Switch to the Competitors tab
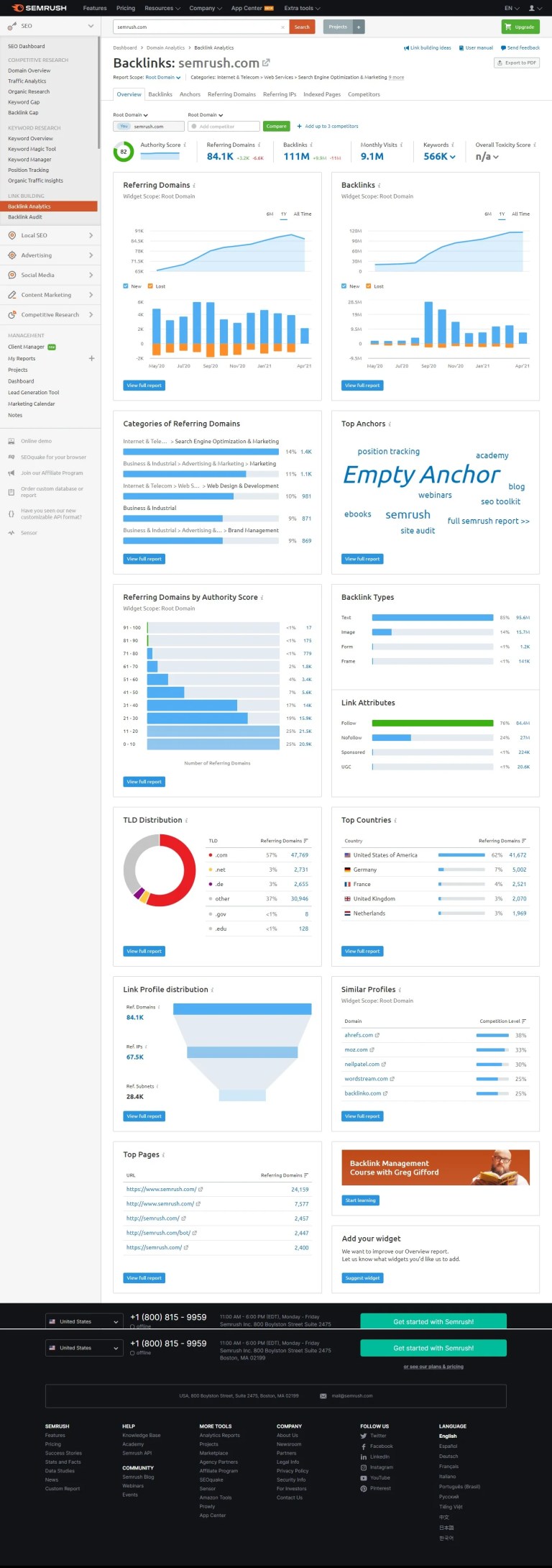The image size is (552, 1568). (364, 94)
